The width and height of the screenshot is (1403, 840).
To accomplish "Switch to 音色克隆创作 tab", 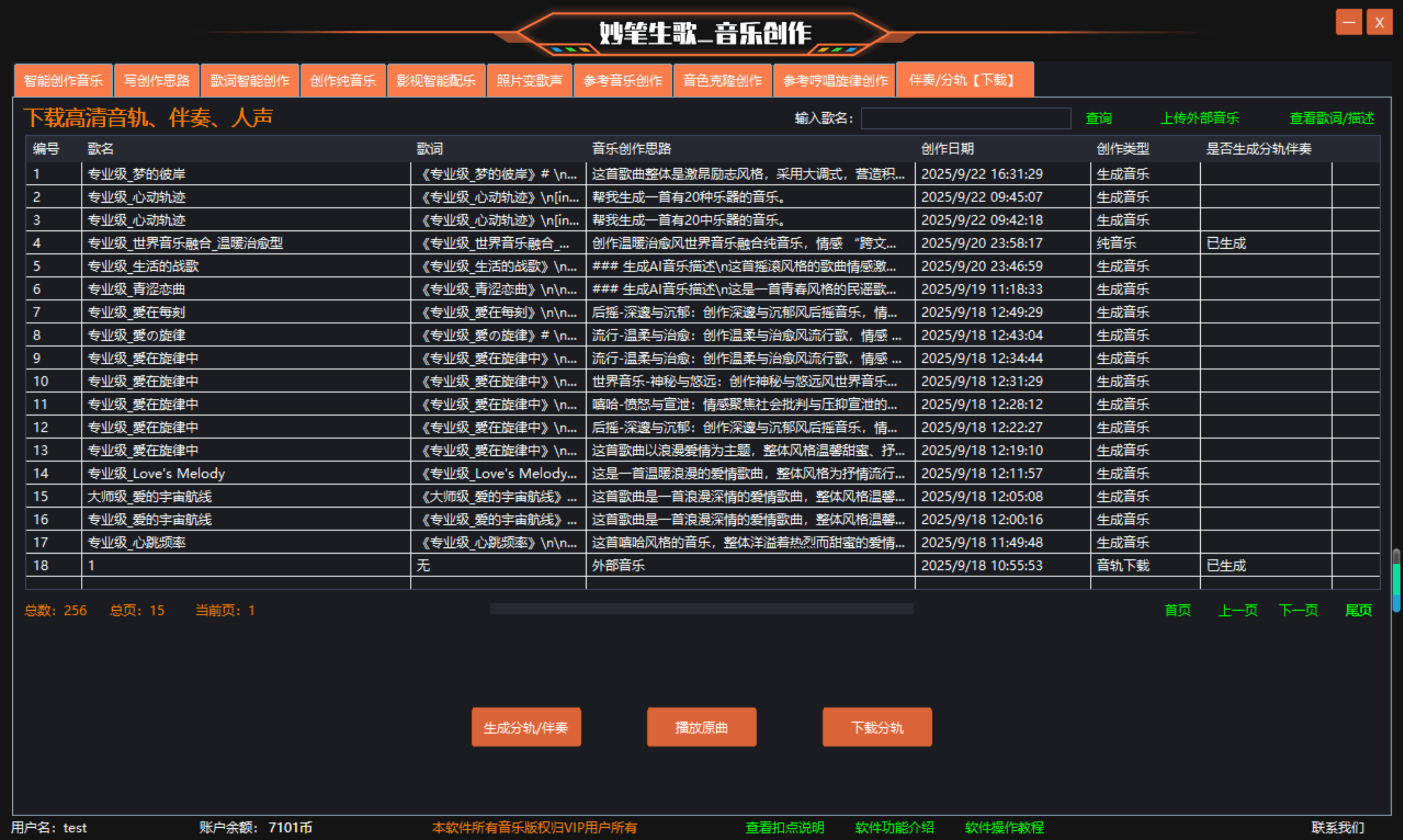I will coord(722,80).
